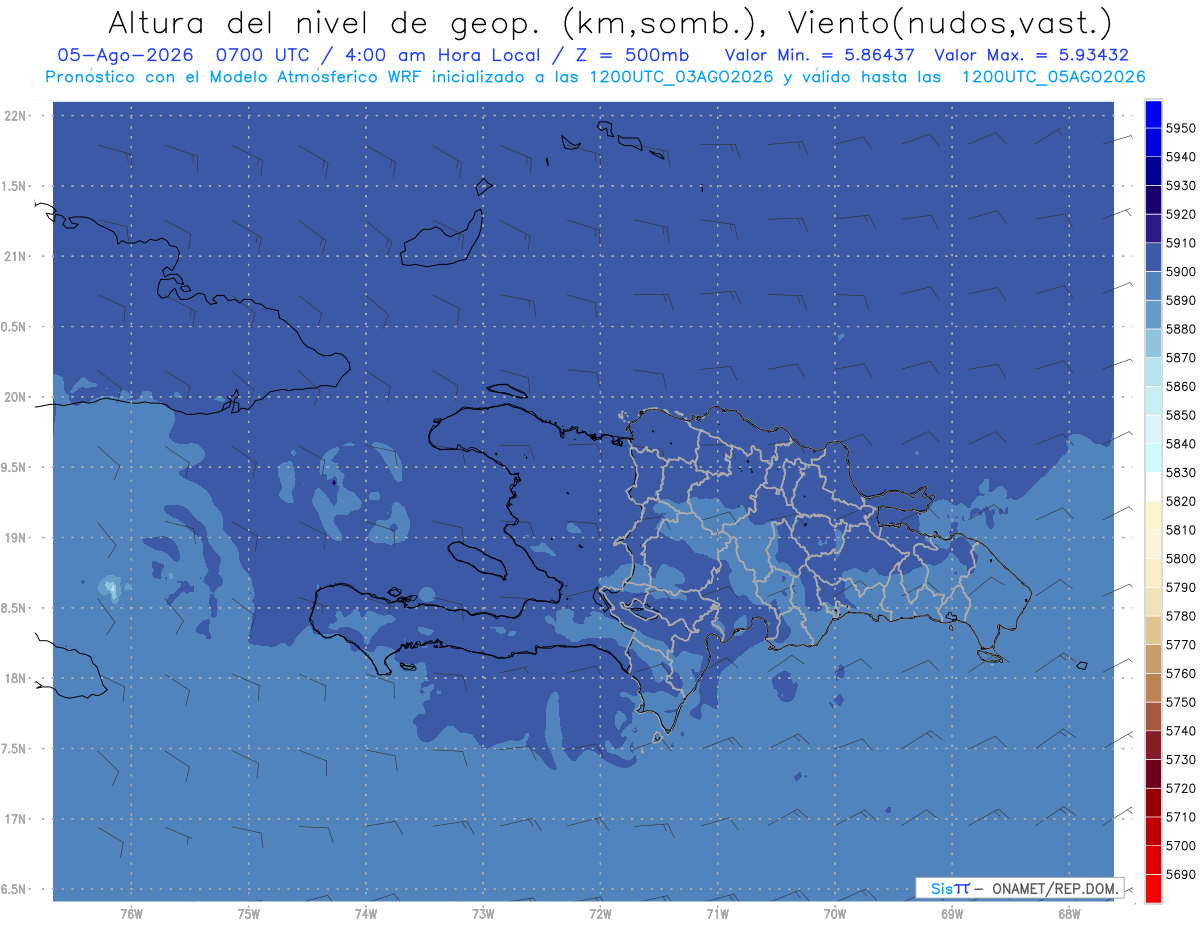Click the '74W' longitude axis label
This screenshot has width=1200, height=927.
[366, 913]
